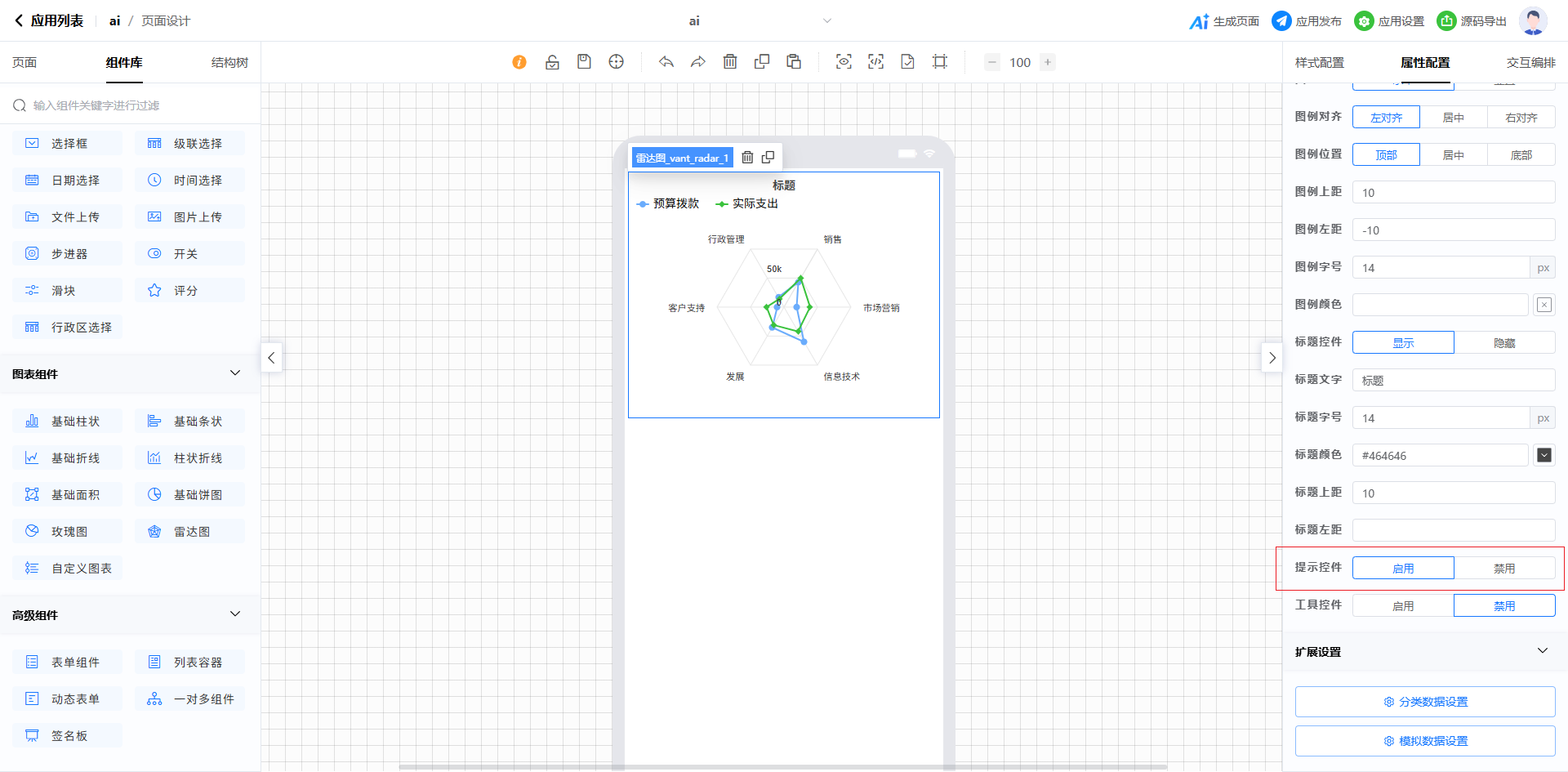Click the 模拟数据设置 button
Image resolution: width=1568 pixels, height=772 pixels.
click(x=1425, y=741)
